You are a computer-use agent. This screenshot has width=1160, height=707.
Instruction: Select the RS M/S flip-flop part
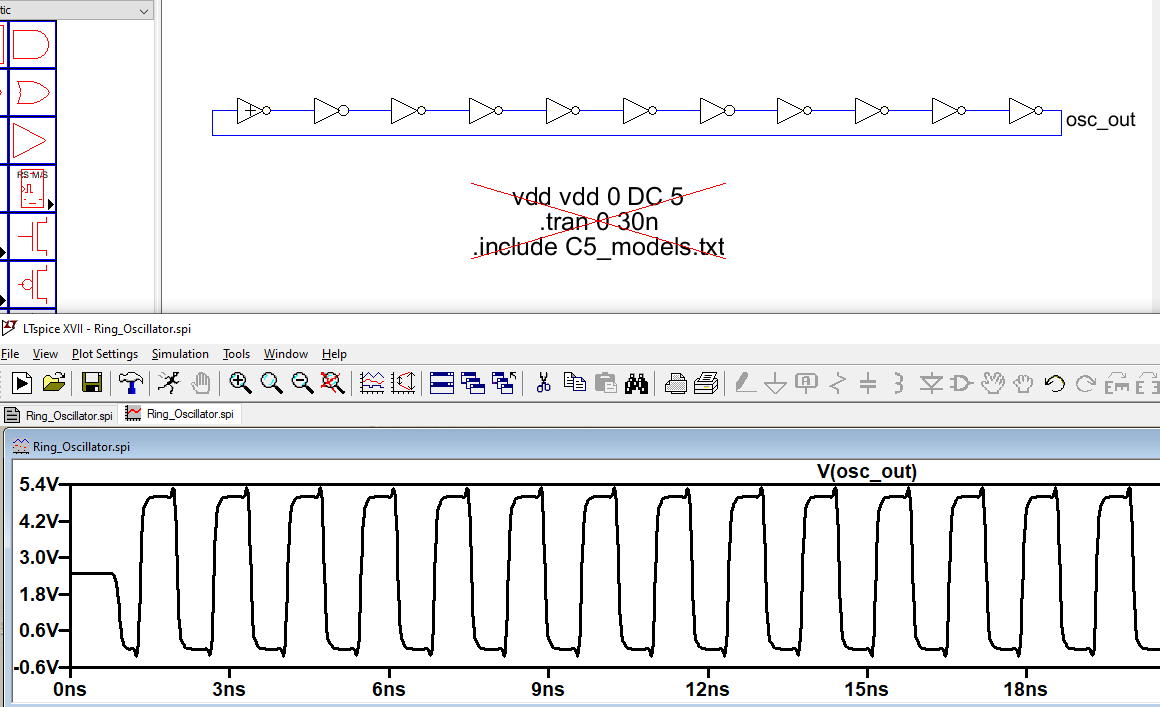(32, 189)
